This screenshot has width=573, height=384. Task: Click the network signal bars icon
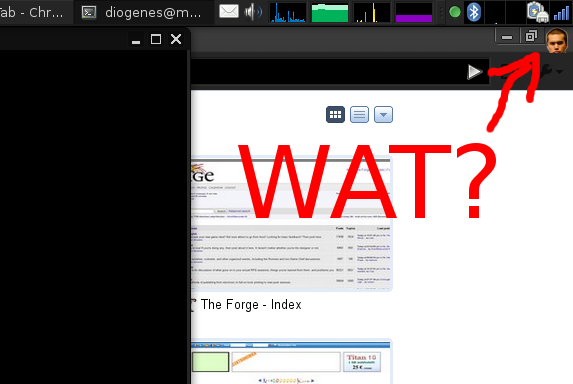point(561,13)
